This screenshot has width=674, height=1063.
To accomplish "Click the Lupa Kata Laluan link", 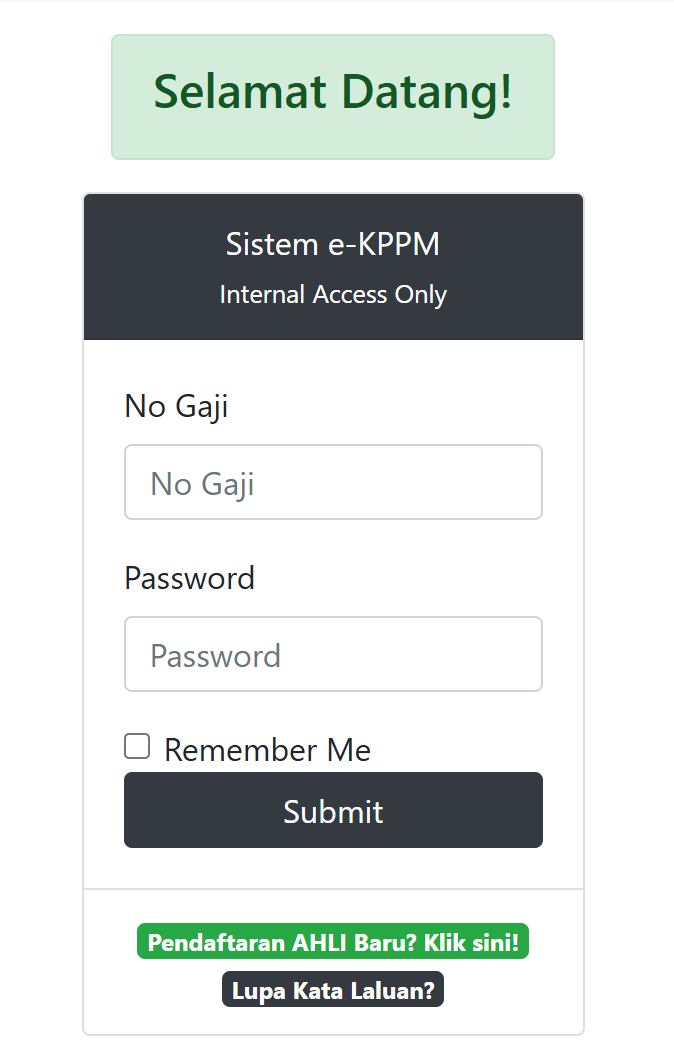I will pos(333,991).
